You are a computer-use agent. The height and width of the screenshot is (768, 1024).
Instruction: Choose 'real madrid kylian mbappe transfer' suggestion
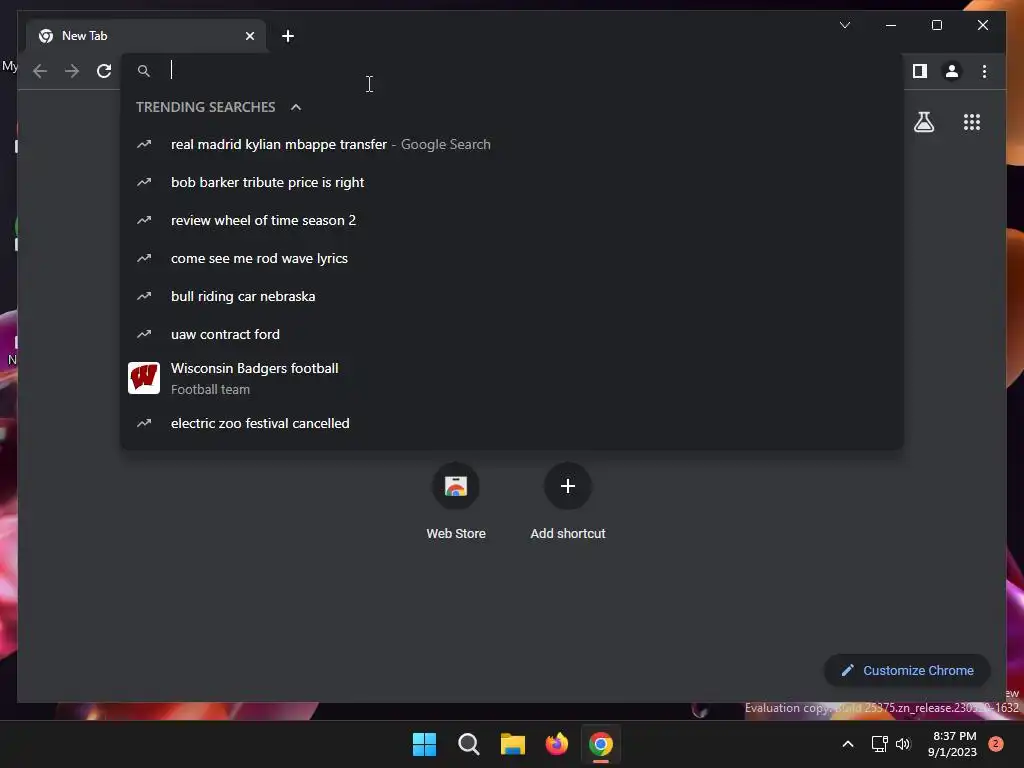512,144
